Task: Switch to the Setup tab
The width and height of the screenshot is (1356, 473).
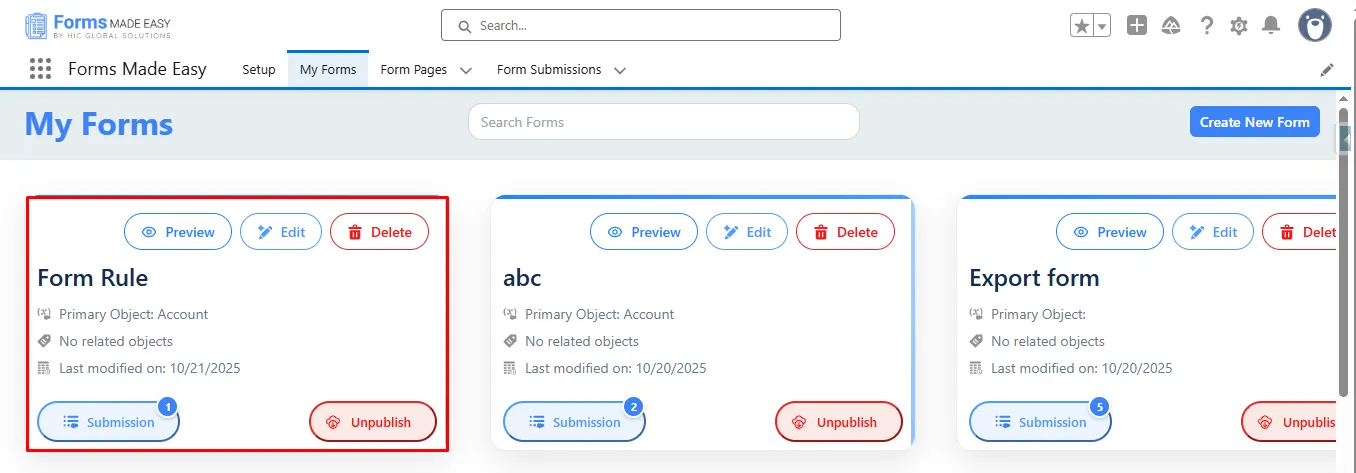Action: coord(259,70)
